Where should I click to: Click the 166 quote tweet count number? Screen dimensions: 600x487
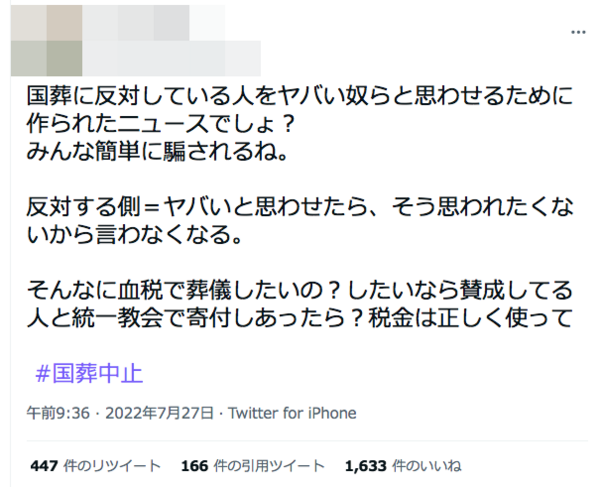195,466
